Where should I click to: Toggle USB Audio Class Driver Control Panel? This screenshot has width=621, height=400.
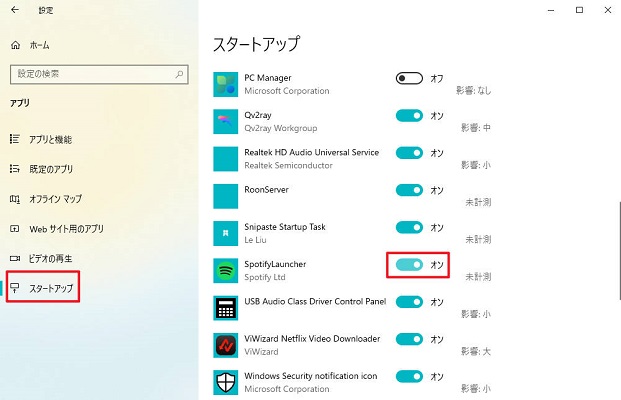click(409, 301)
